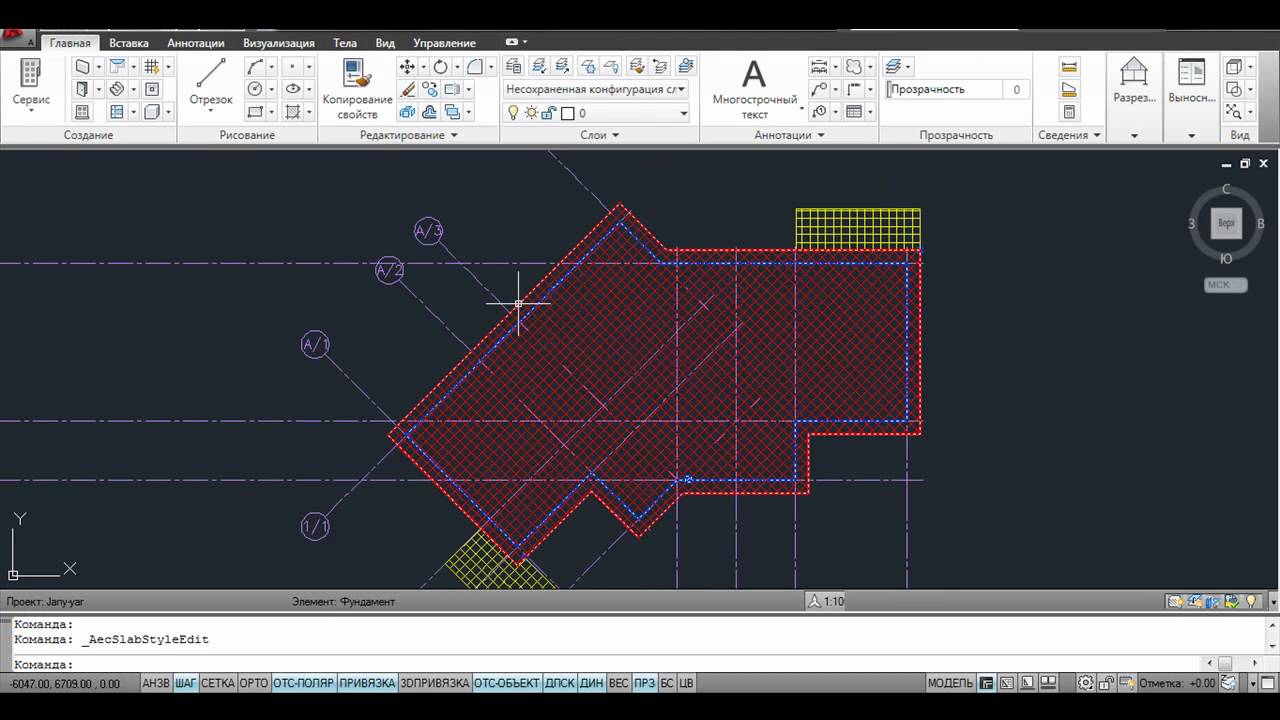Click the linear dimension tool icon
Viewport: 1280px width, 720px height.
(x=819, y=67)
